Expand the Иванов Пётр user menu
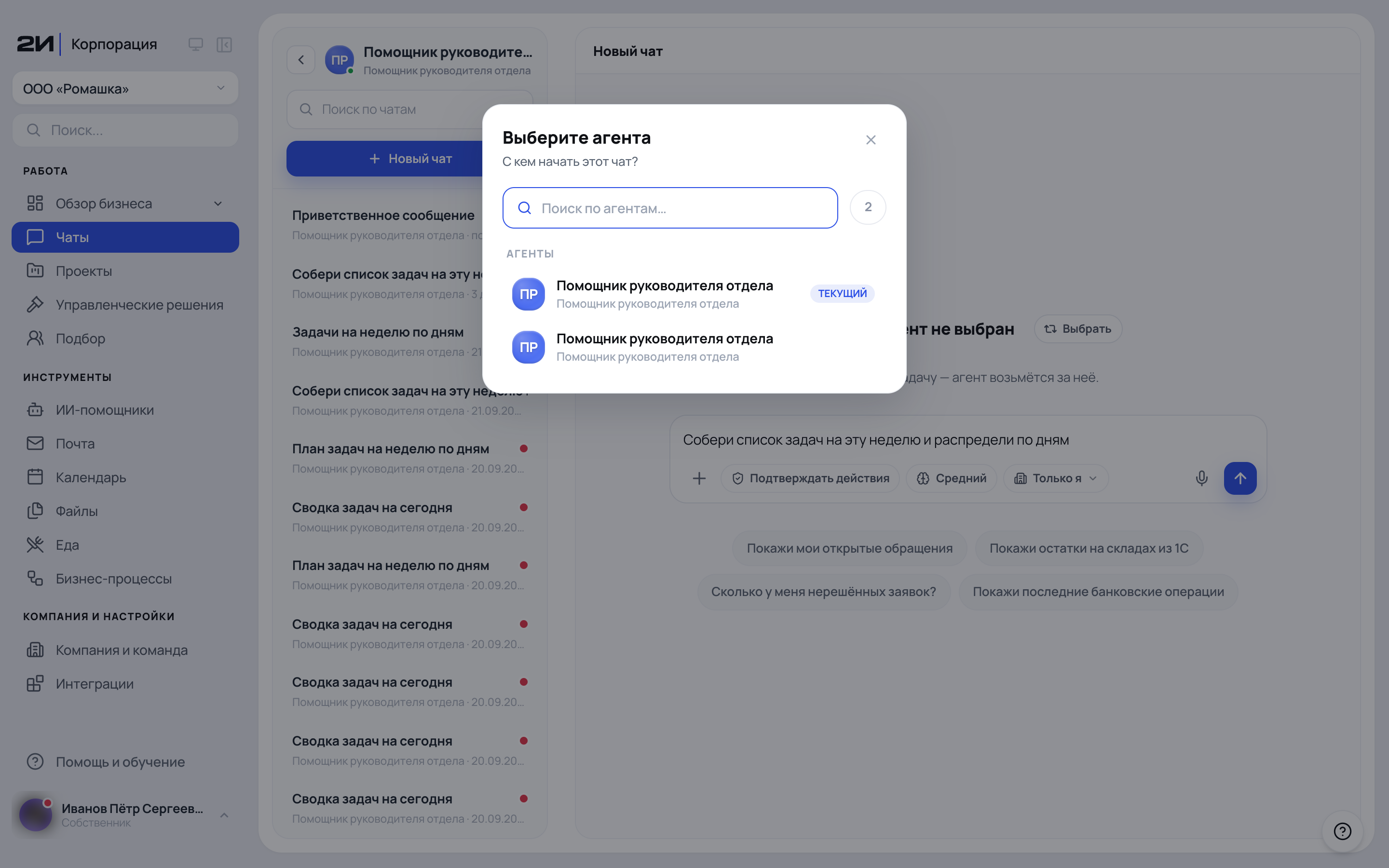Viewport: 1389px width, 868px height. [125, 814]
